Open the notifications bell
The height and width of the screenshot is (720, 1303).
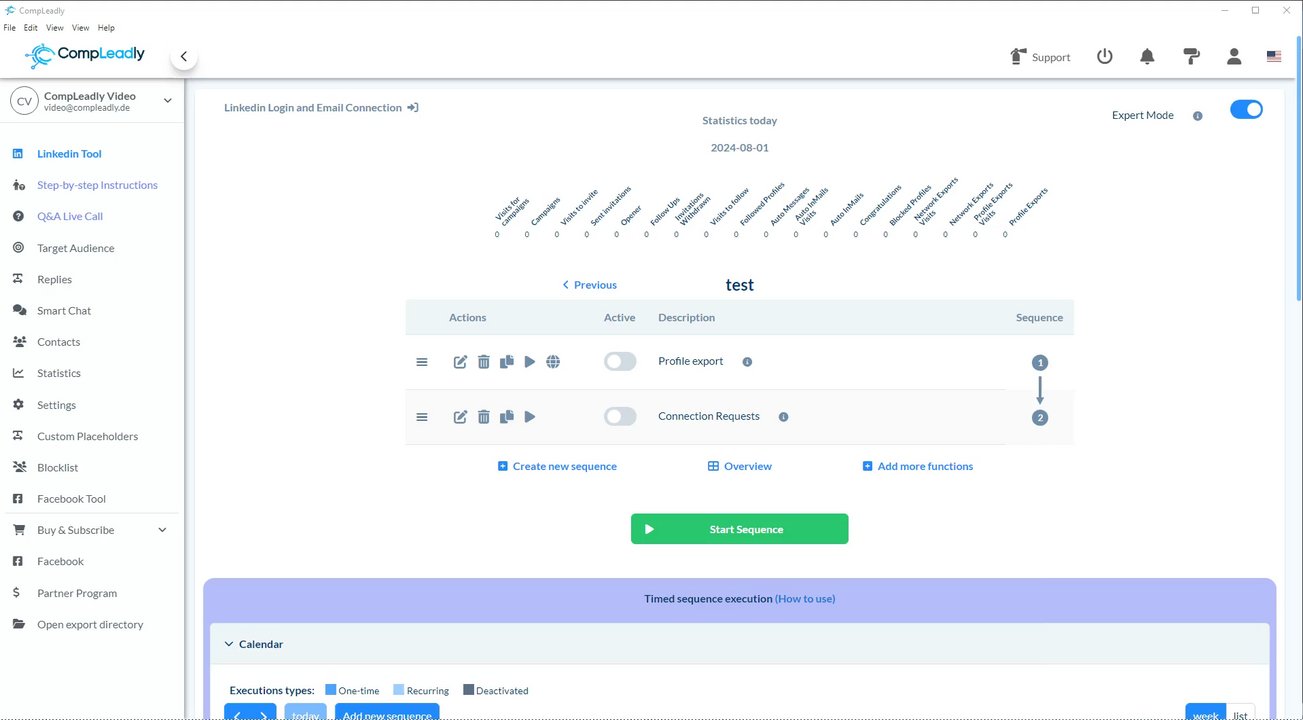[1147, 57]
